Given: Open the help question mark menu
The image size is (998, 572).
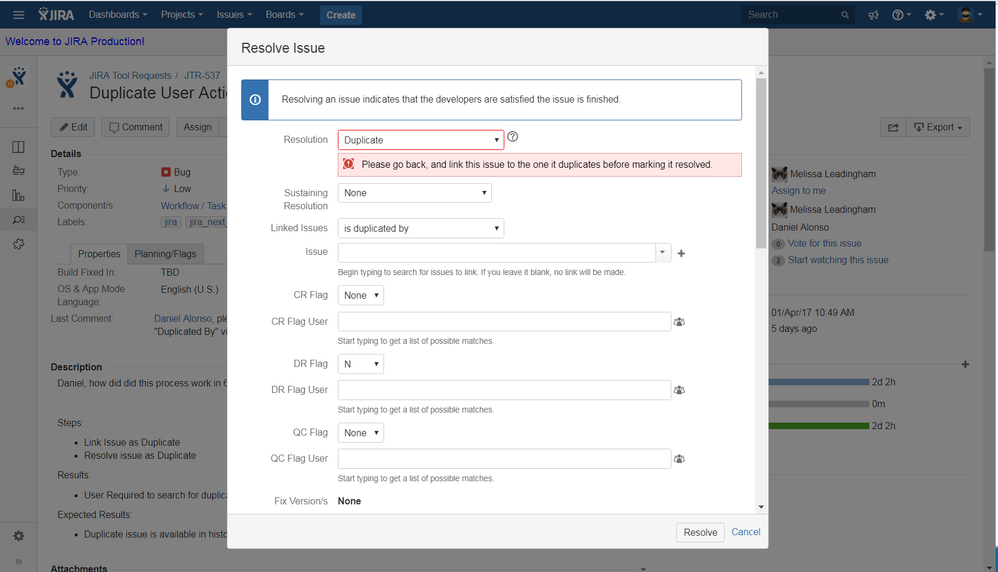Looking at the screenshot, I should 901,15.
